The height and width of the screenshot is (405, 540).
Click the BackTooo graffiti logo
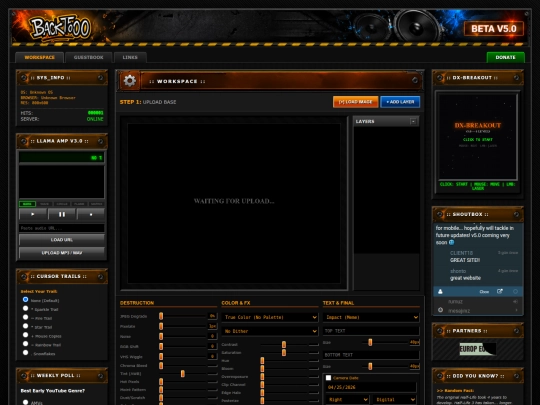click(60, 28)
